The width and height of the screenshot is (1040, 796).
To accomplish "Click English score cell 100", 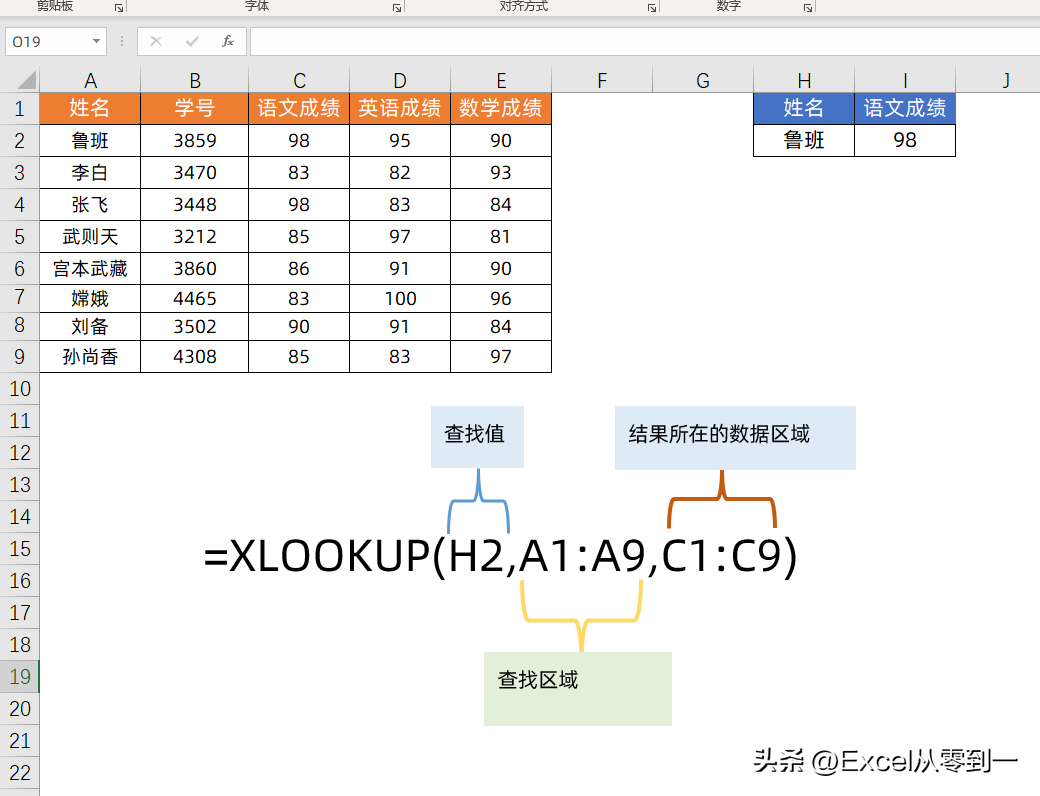I will coord(400,298).
